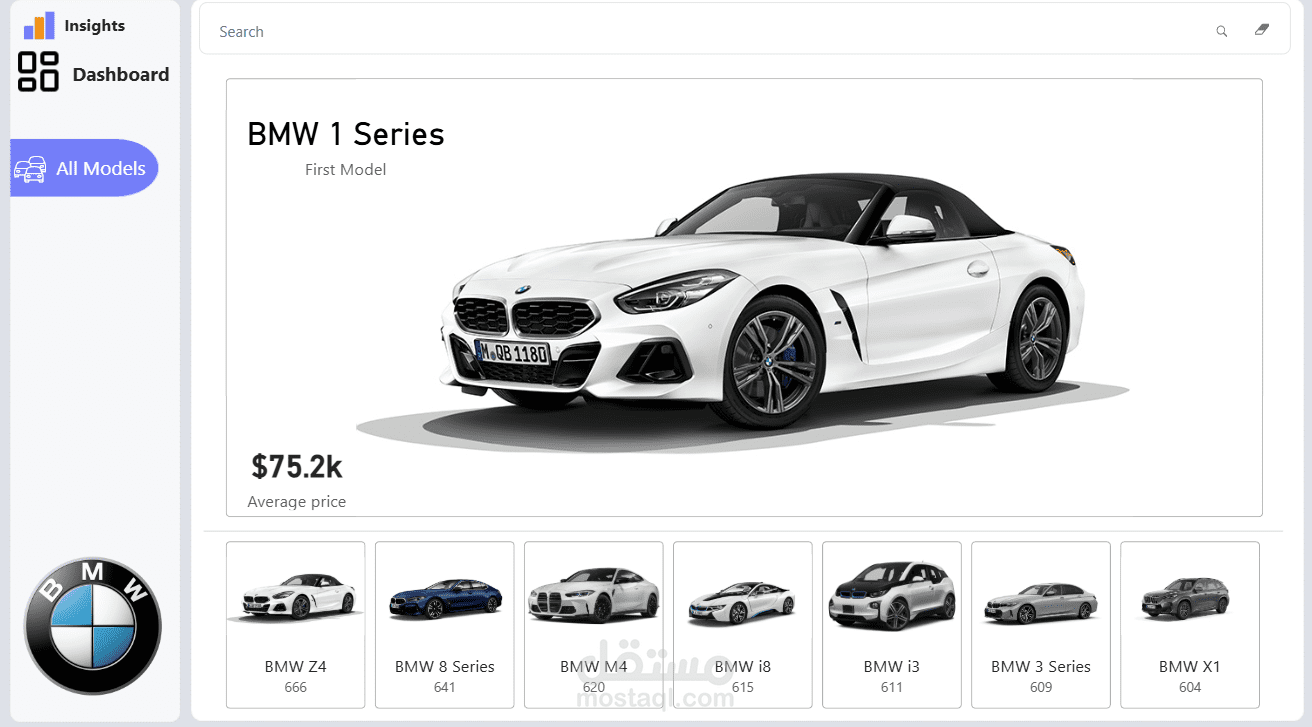Click the "First Model" subtitle
This screenshot has width=1312, height=727.
(346, 170)
